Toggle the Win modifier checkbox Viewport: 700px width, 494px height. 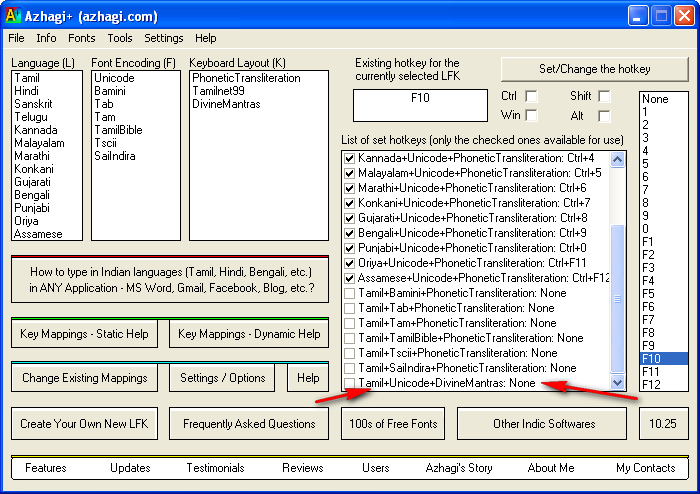click(x=531, y=116)
